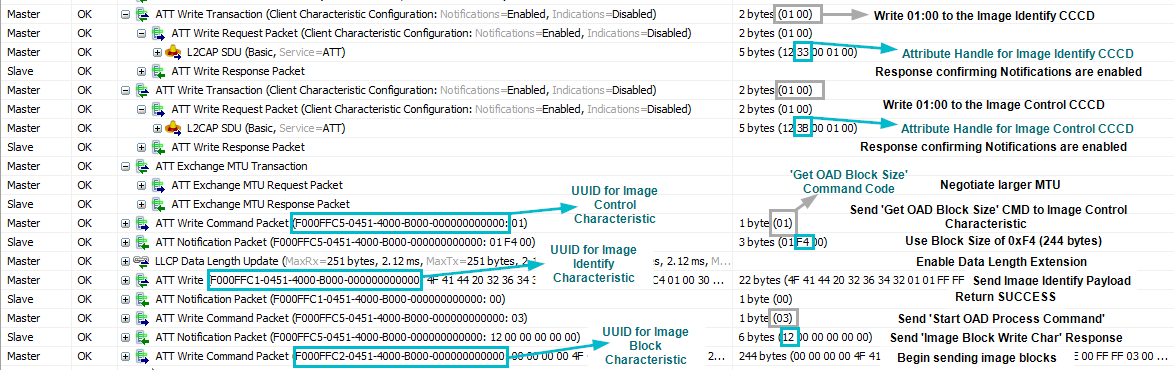Expand the LLCP Data Length Update row
1174x370 pixels.
click(x=125, y=261)
